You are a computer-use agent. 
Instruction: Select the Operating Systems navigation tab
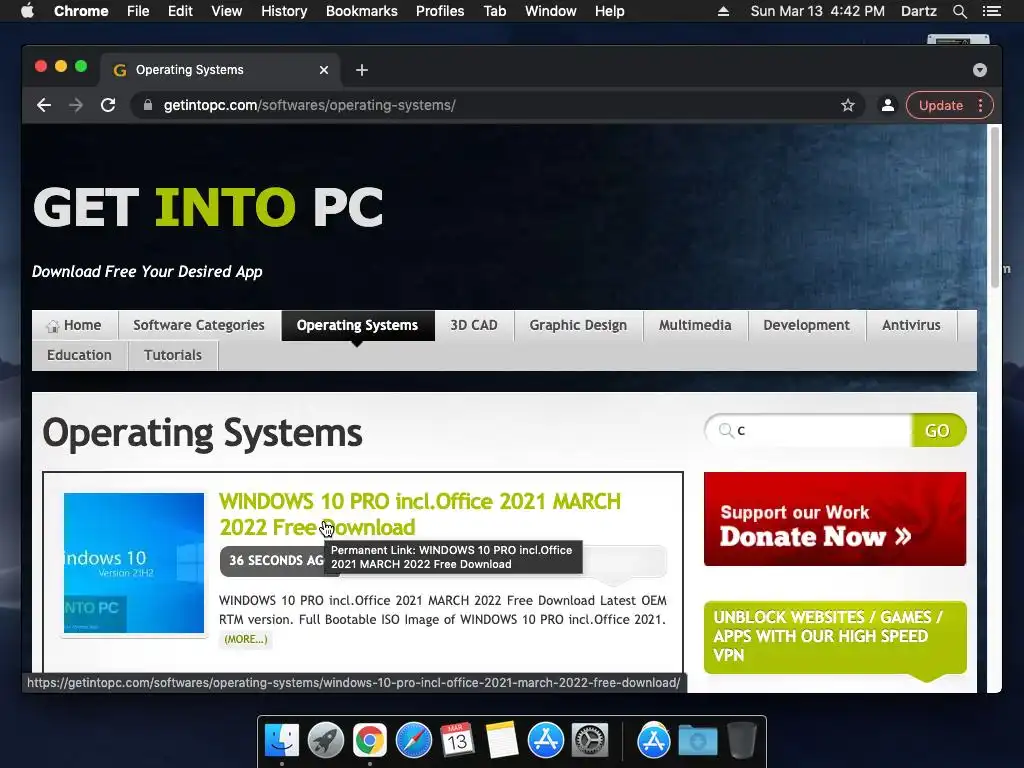[357, 325]
